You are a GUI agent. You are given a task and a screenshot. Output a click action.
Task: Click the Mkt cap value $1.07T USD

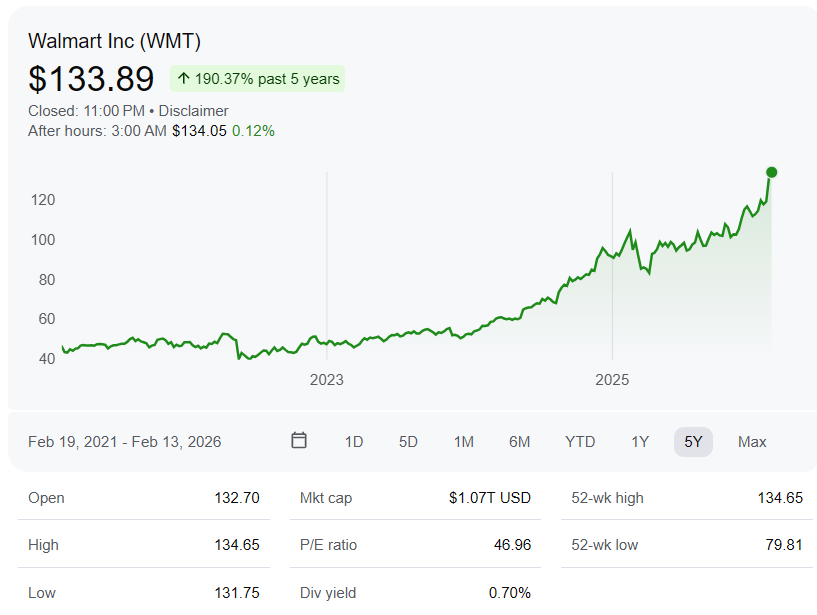pos(490,498)
